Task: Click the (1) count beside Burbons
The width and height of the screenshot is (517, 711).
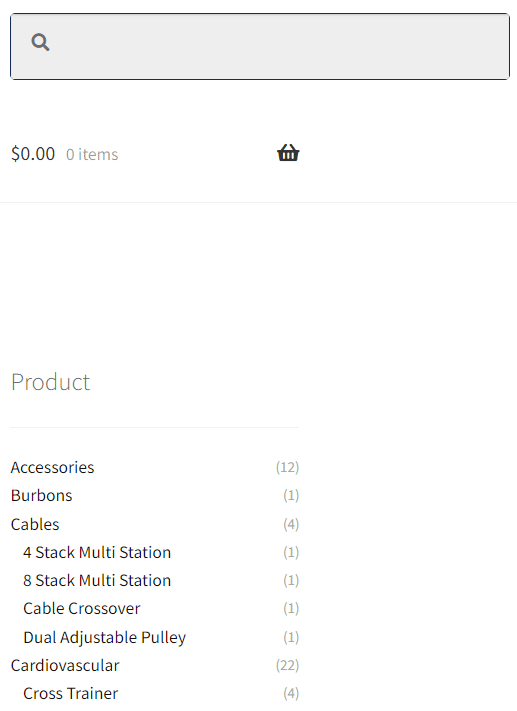Action: tap(291, 496)
